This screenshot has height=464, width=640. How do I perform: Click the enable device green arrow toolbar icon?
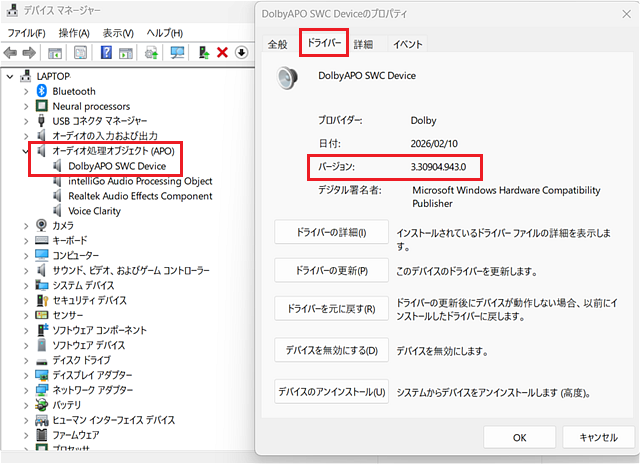(x=203, y=52)
